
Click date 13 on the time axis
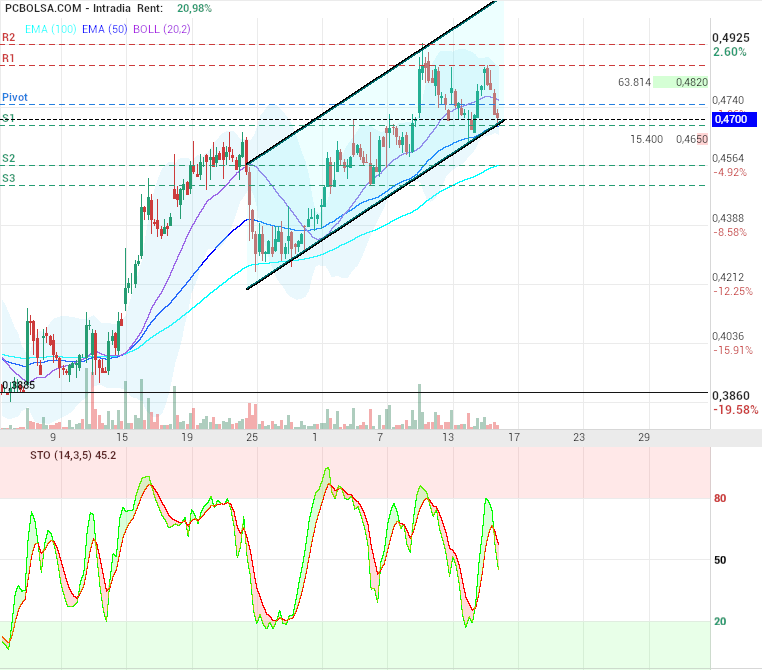[x=448, y=438]
